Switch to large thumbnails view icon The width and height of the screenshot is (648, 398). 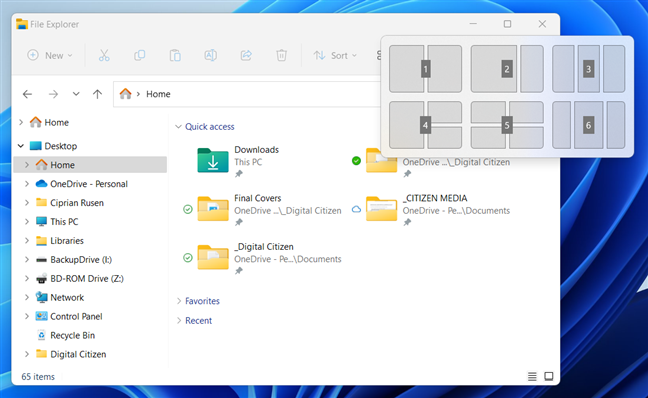pyautogui.click(x=549, y=377)
